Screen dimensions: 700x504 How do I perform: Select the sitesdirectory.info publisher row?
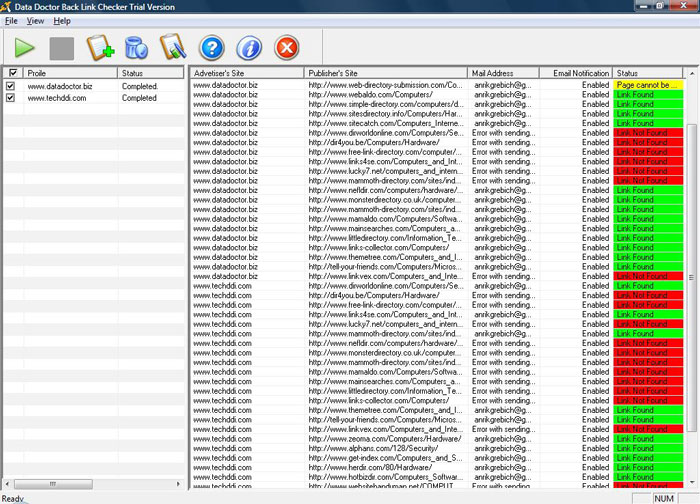(x=437, y=113)
